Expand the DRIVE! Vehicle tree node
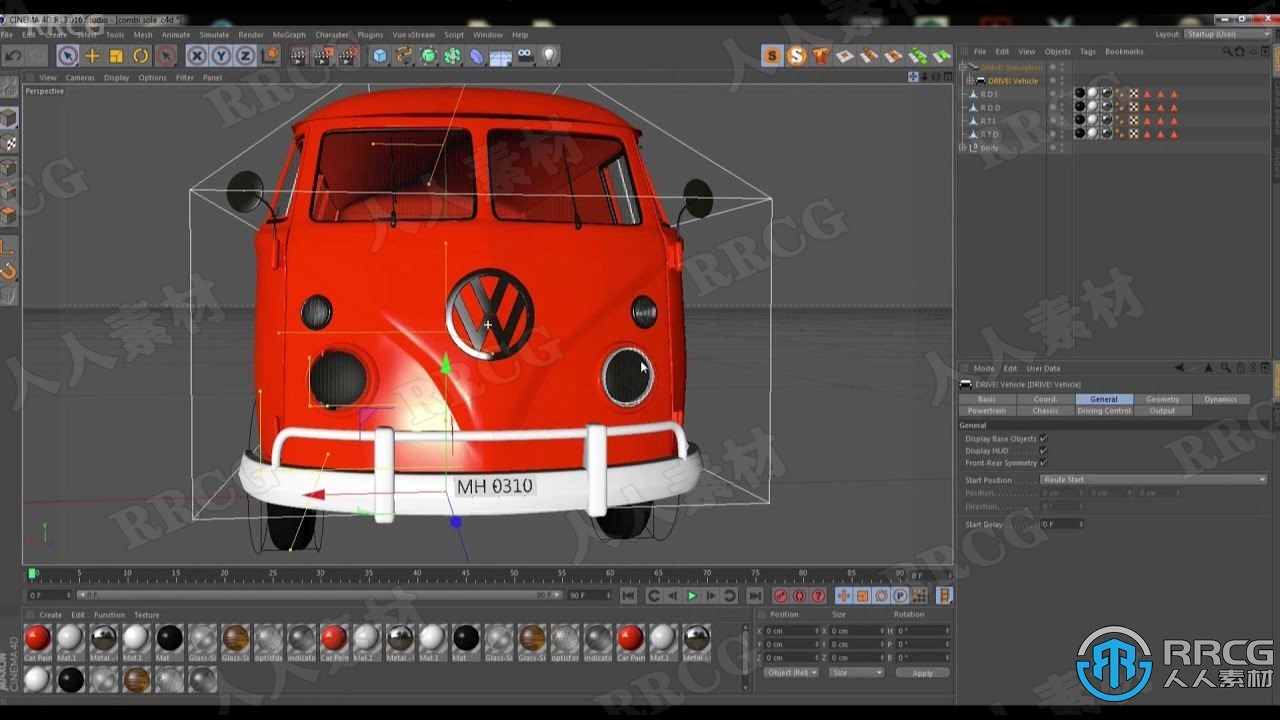 [969, 81]
